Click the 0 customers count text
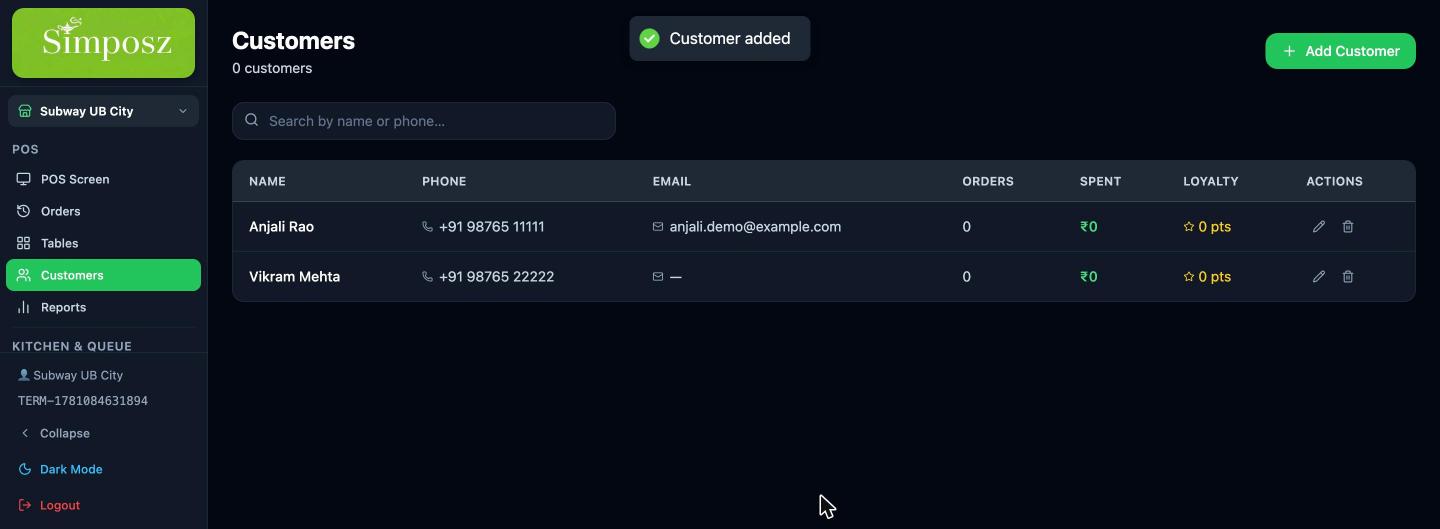 click(272, 68)
